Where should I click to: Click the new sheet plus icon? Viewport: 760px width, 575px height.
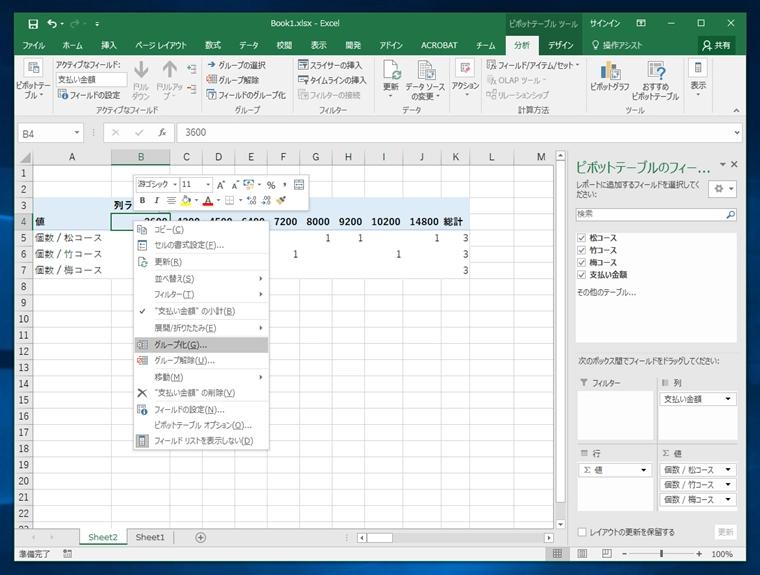201,537
